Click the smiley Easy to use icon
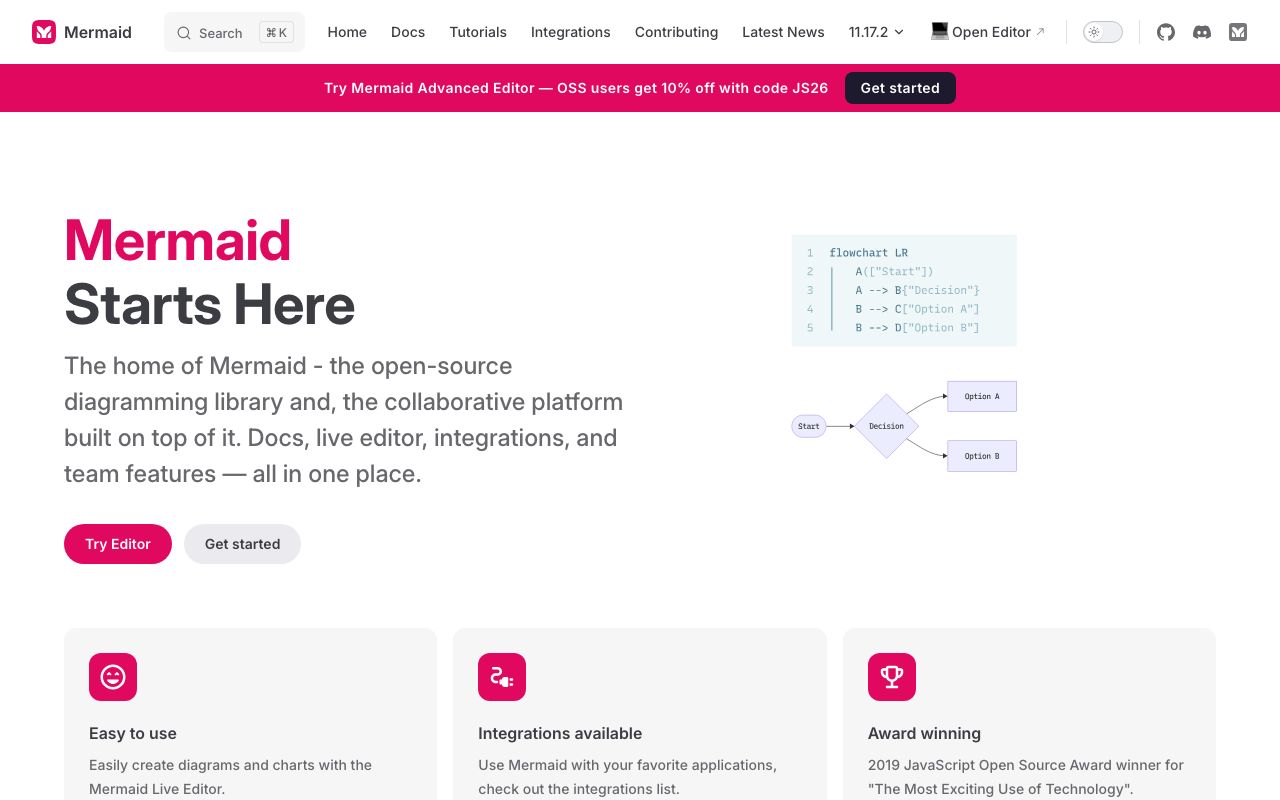 pyautogui.click(x=113, y=677)
